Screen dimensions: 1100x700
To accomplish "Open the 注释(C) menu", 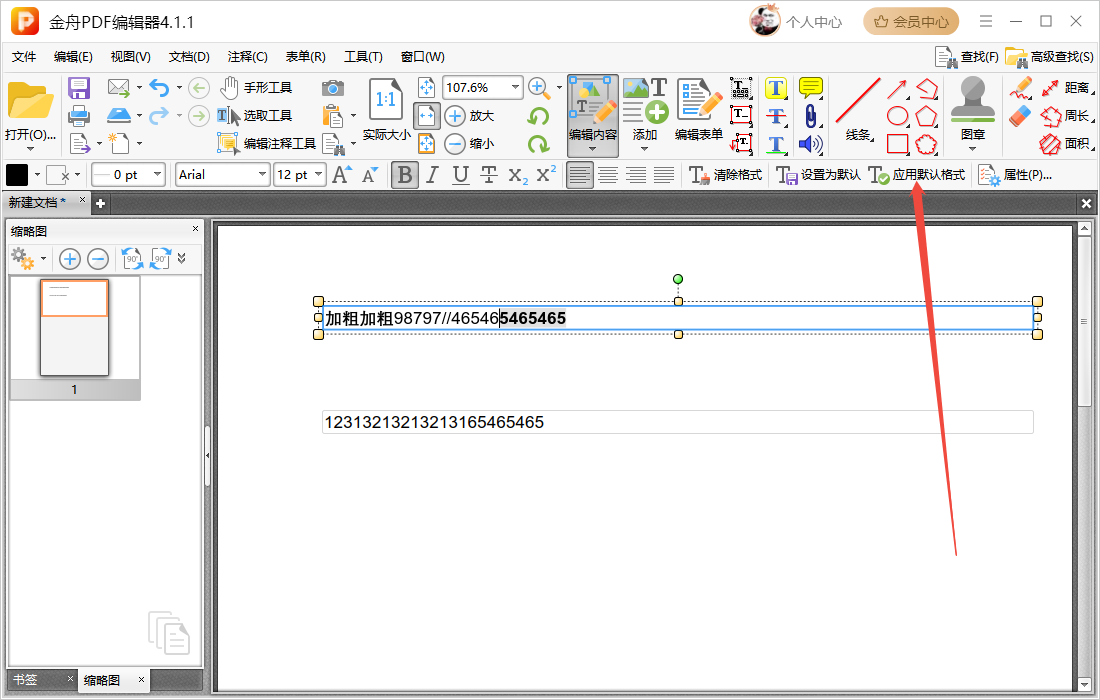I will click(x=247, y=57).
